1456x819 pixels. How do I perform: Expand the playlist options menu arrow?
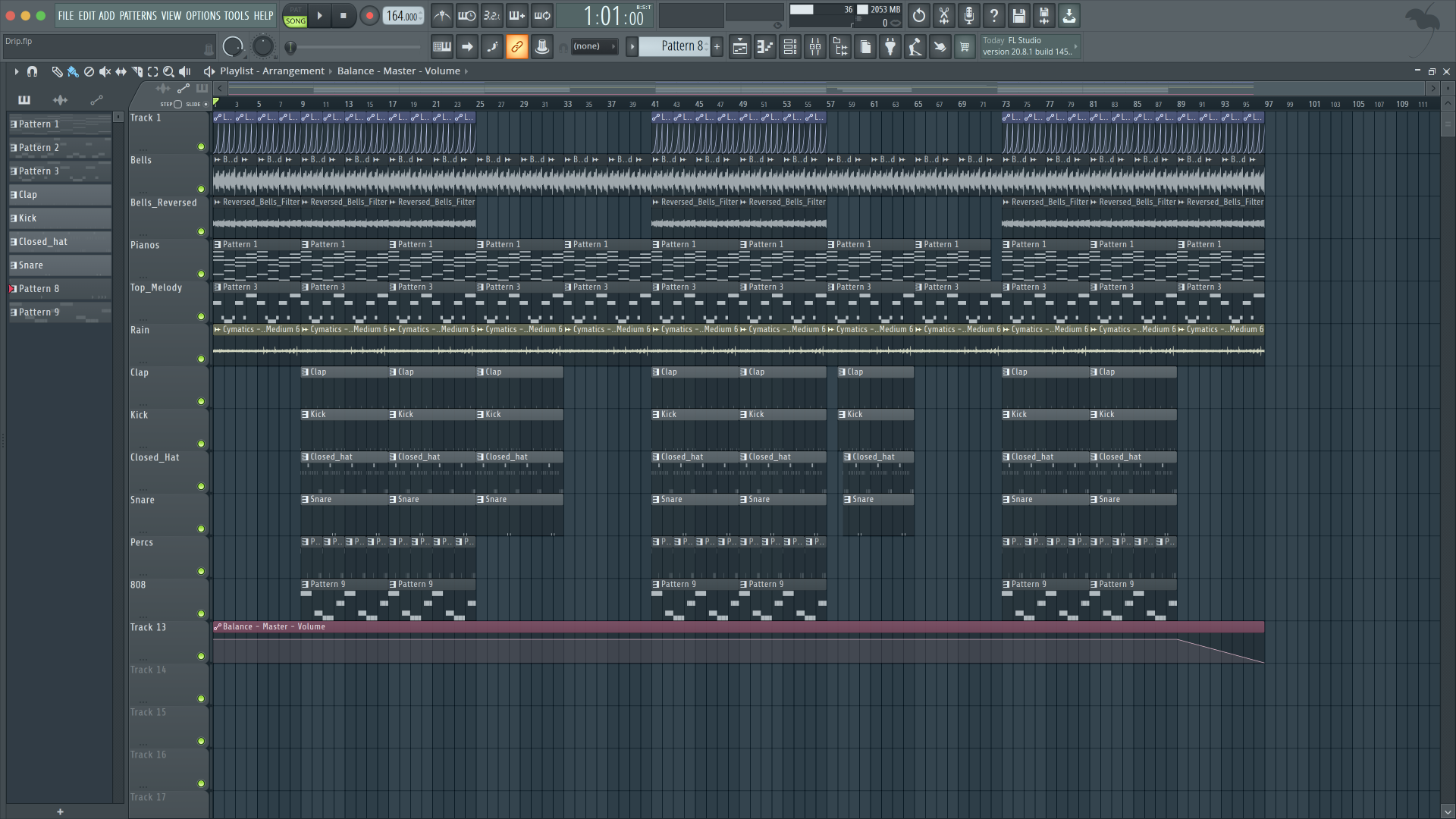tap(16, 71)
